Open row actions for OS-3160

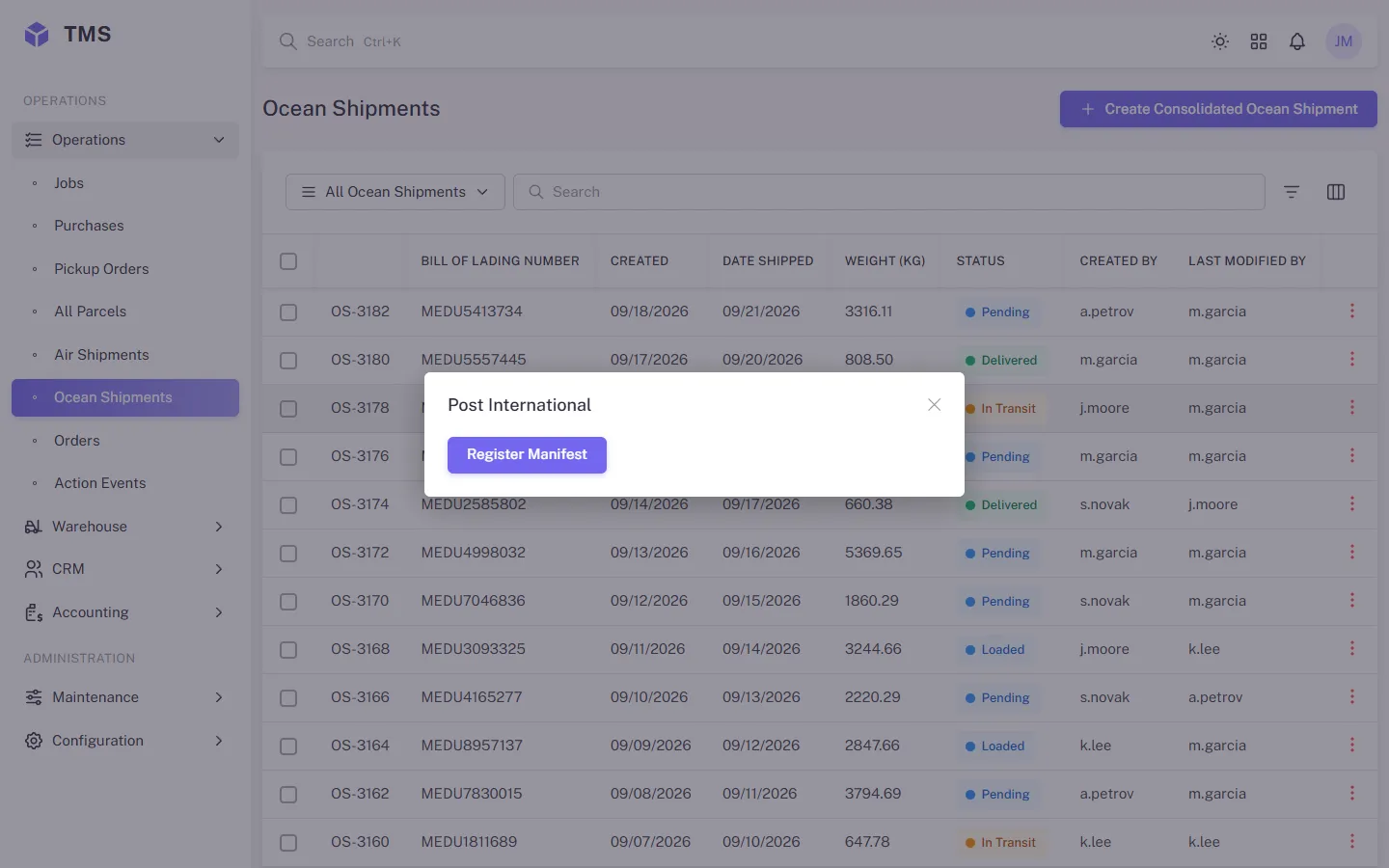(x=1352, y=841)
